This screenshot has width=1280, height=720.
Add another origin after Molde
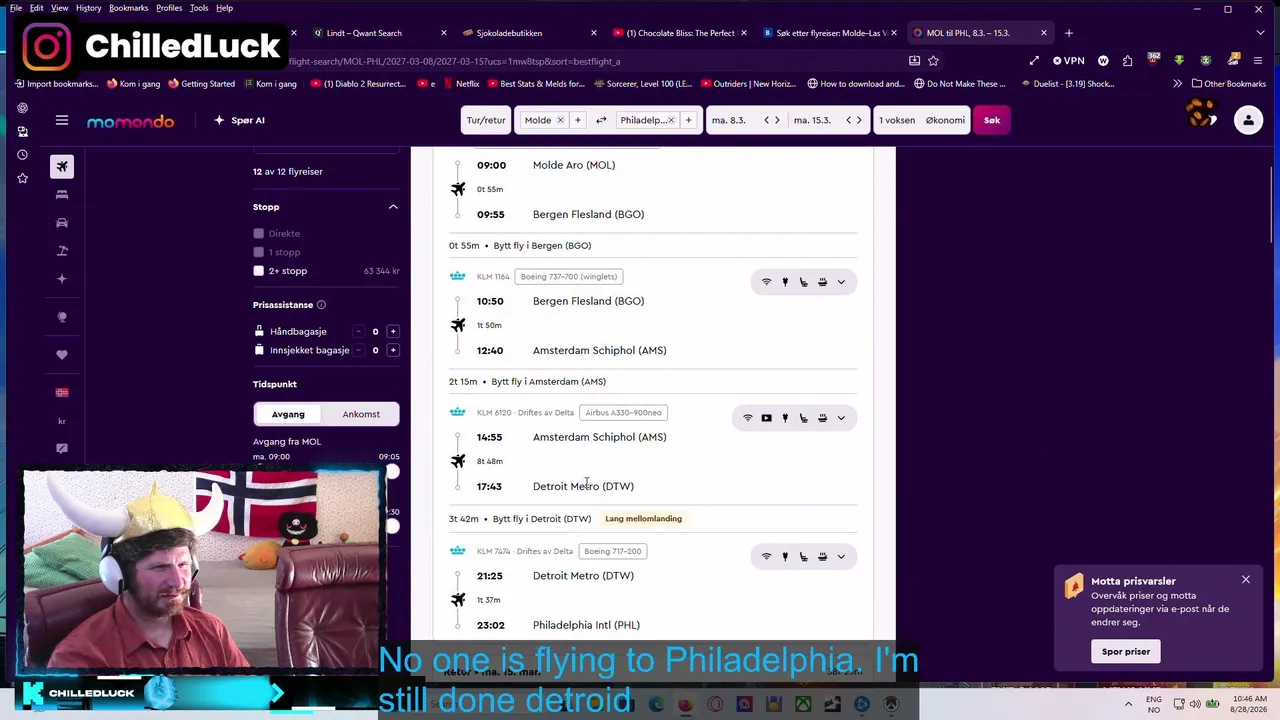[577, 120]
